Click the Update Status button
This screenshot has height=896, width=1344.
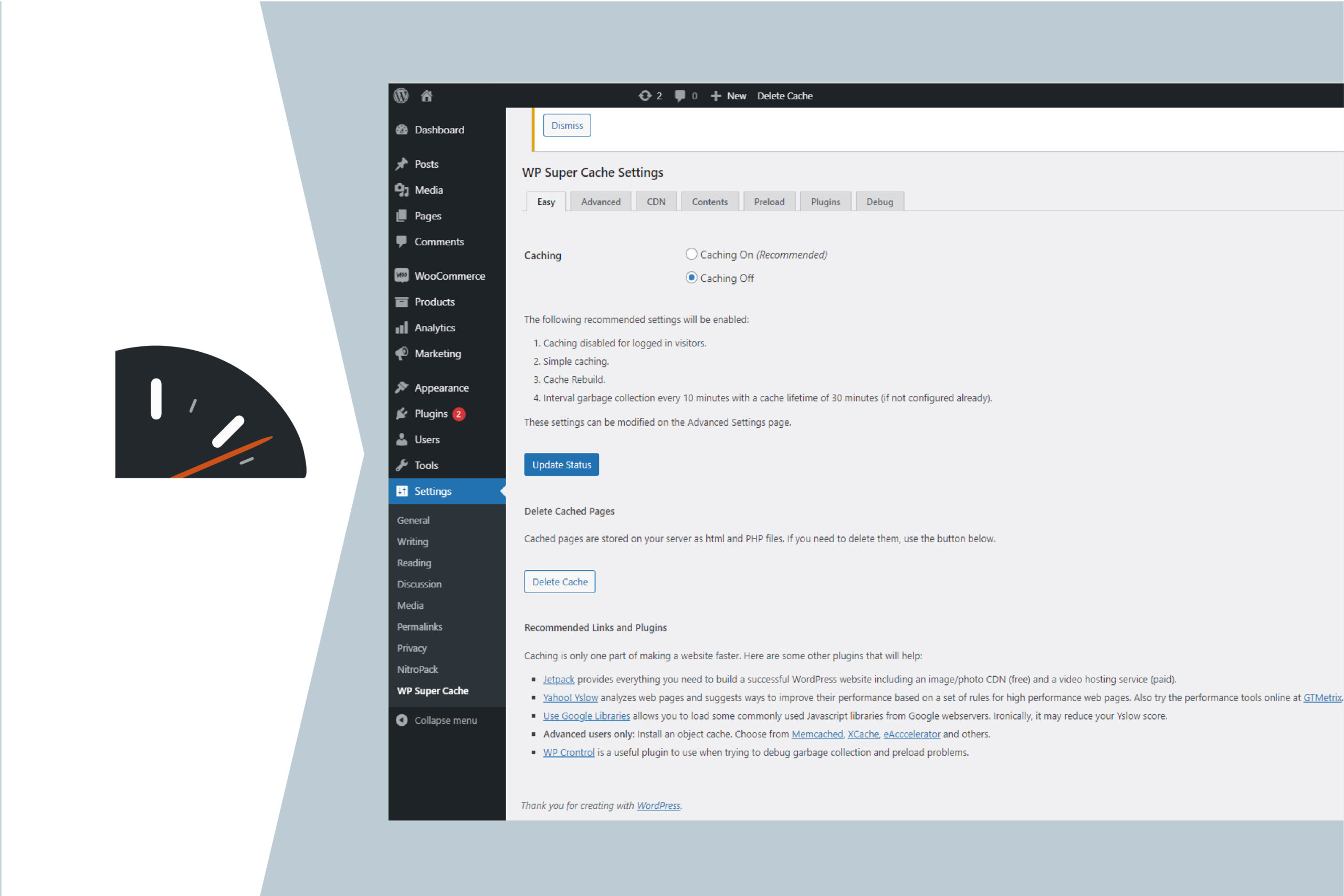click(x=561, y=465)
